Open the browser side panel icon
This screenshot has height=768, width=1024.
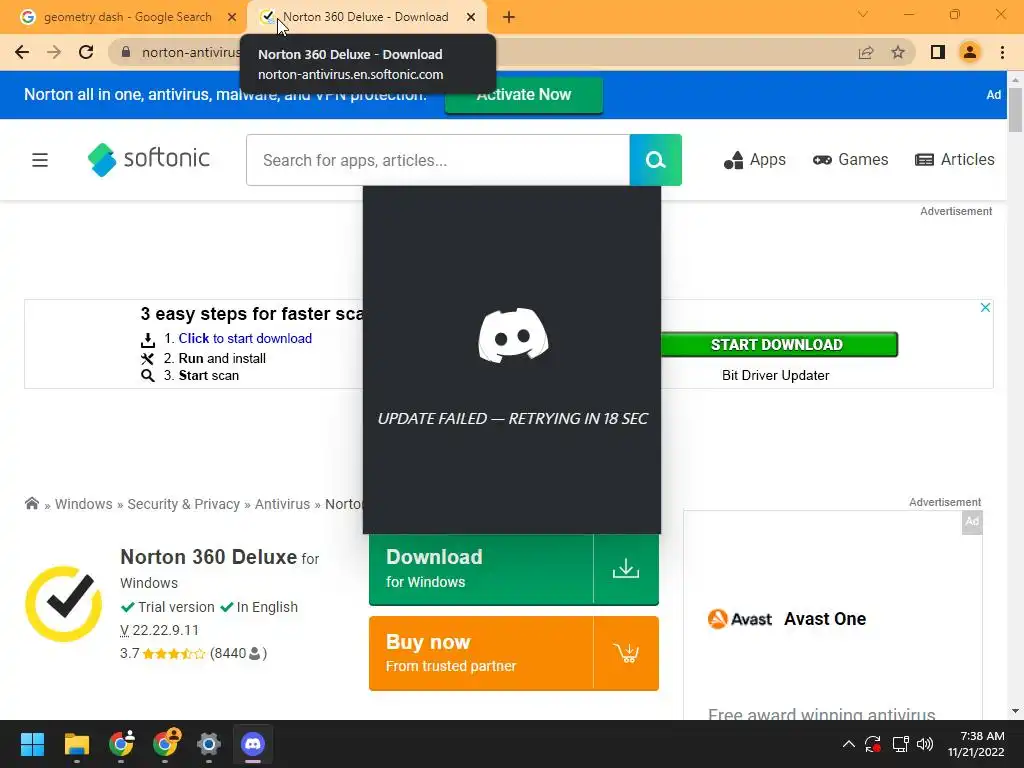pos(938,52)
